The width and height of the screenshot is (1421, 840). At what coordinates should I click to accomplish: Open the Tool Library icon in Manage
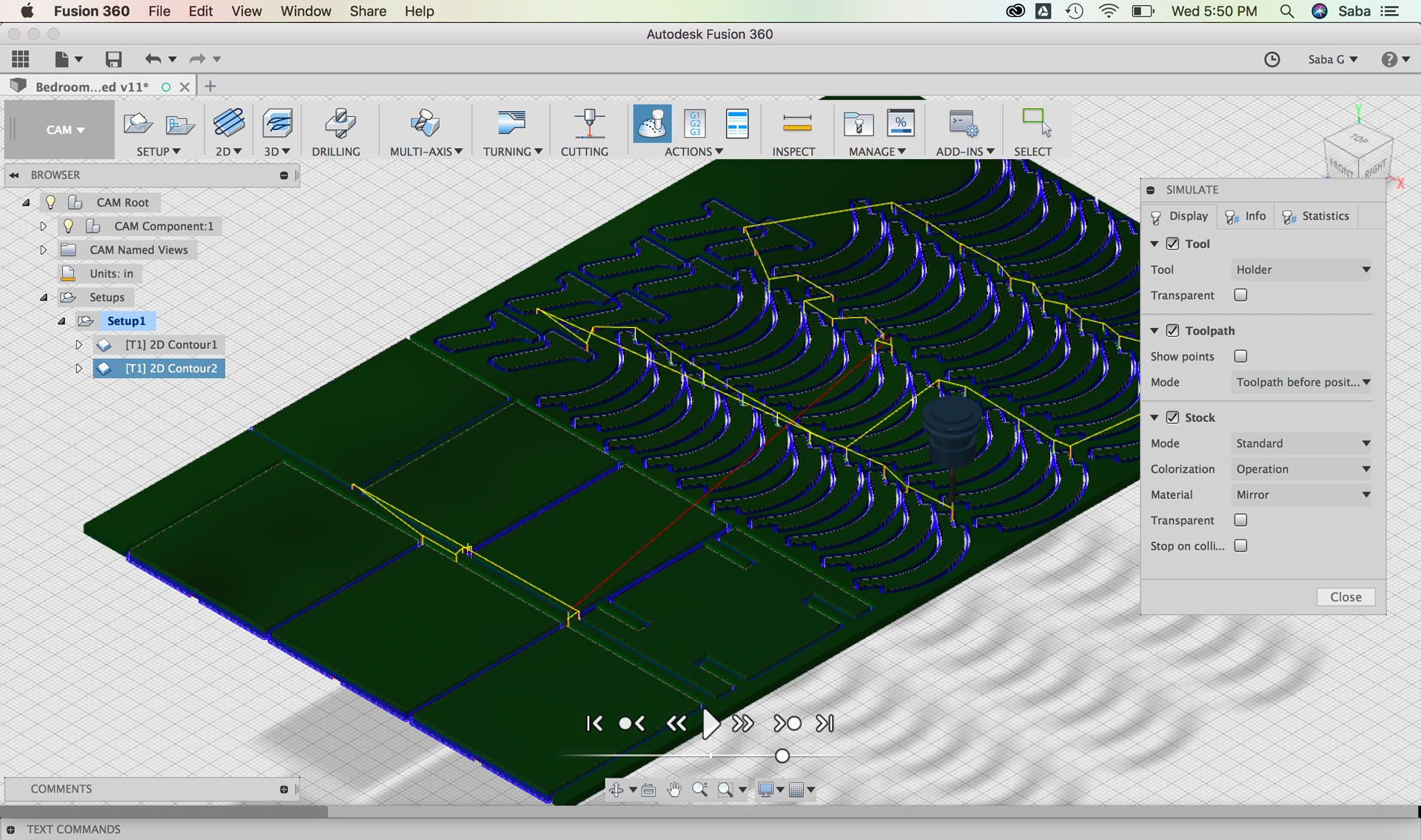click(x=858, y=124)
